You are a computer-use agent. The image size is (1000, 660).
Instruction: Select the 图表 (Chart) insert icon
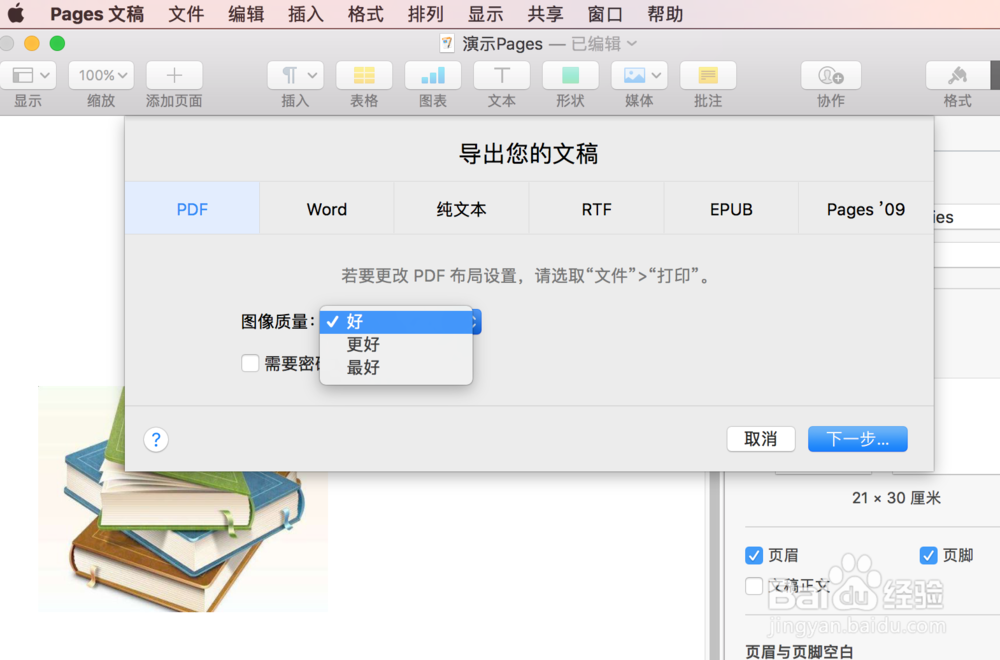[432, 75]
